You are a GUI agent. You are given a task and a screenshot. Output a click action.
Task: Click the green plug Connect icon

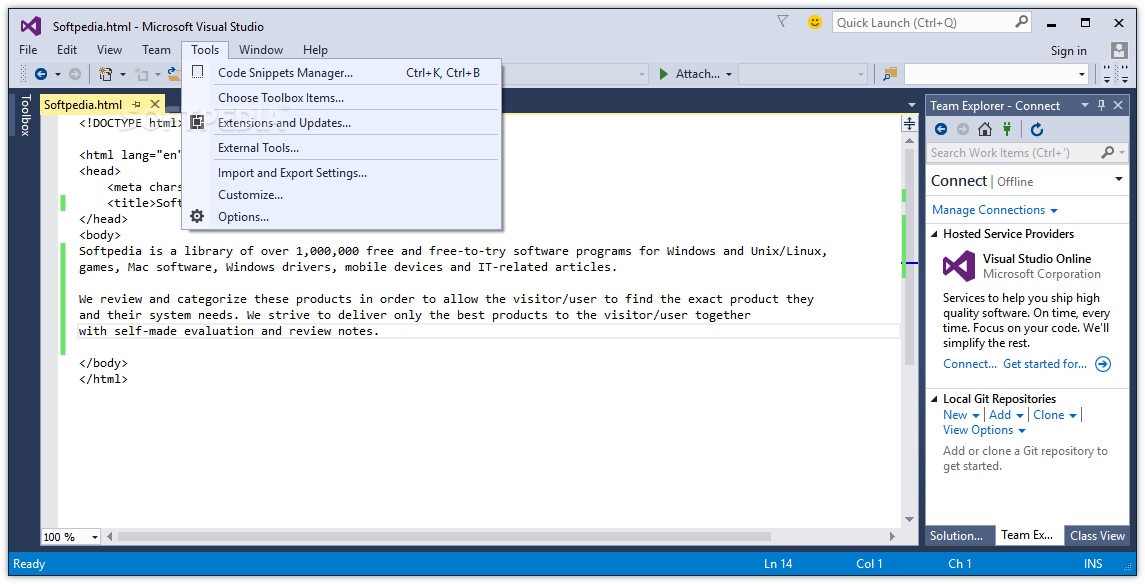(1007, 129)
